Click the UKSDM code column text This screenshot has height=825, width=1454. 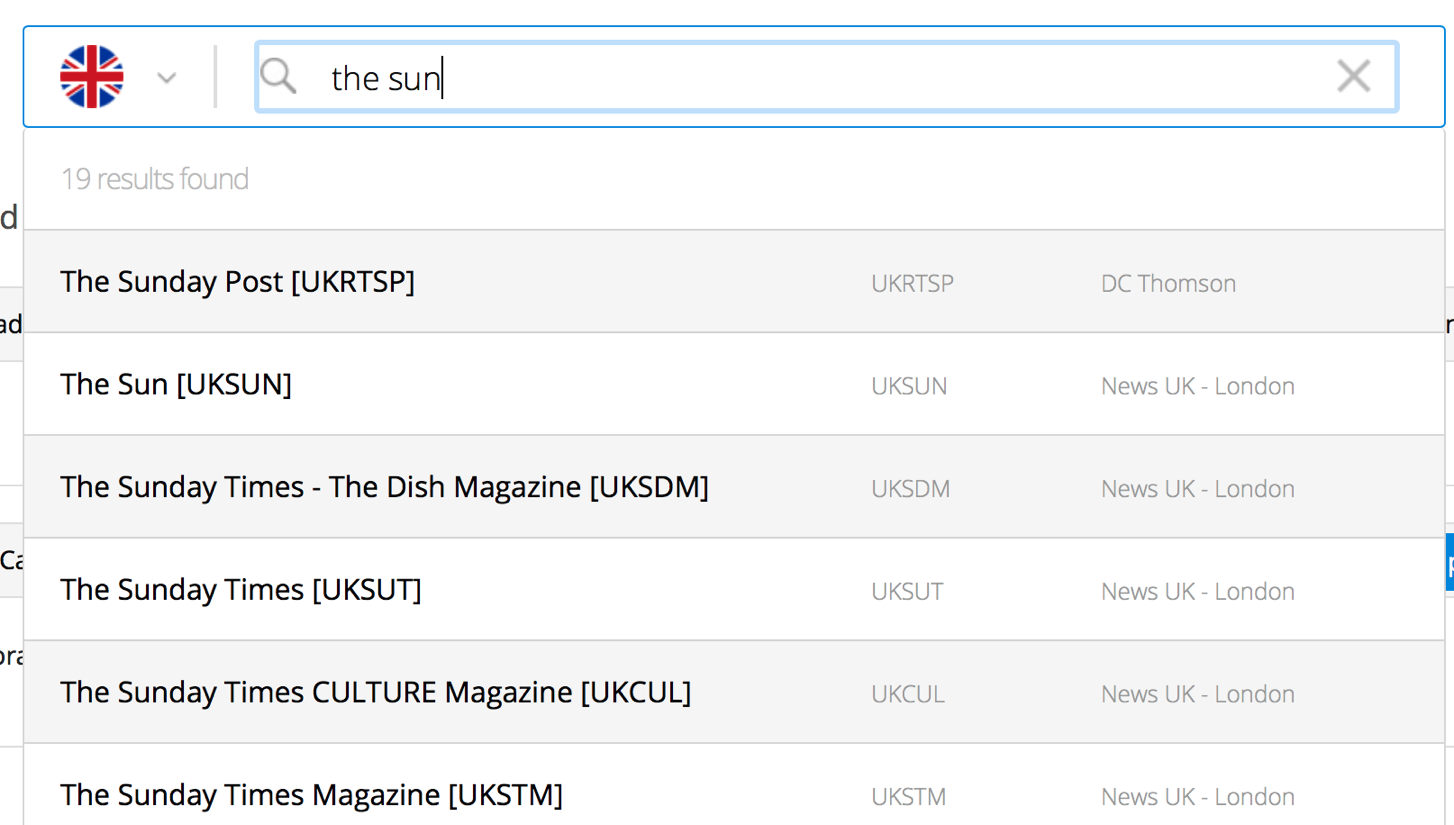pos(910,489)
